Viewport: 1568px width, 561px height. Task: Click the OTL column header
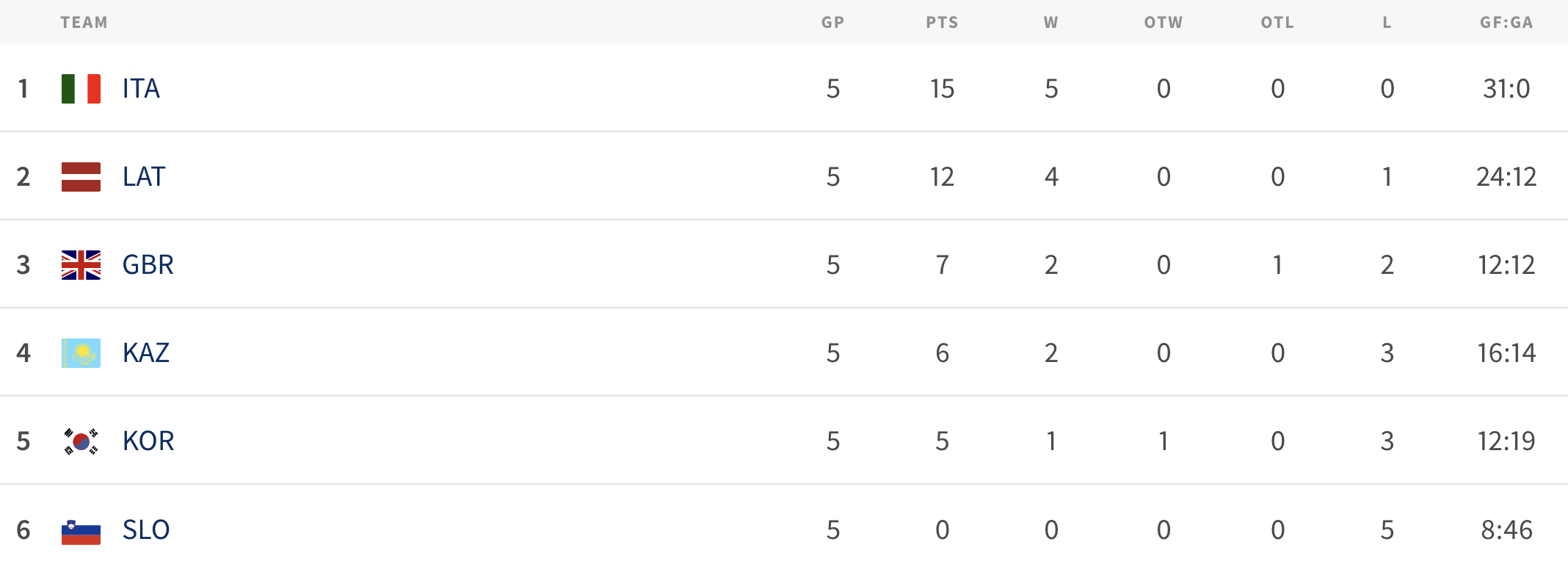pyautogui.click(x=1277, y=23)
